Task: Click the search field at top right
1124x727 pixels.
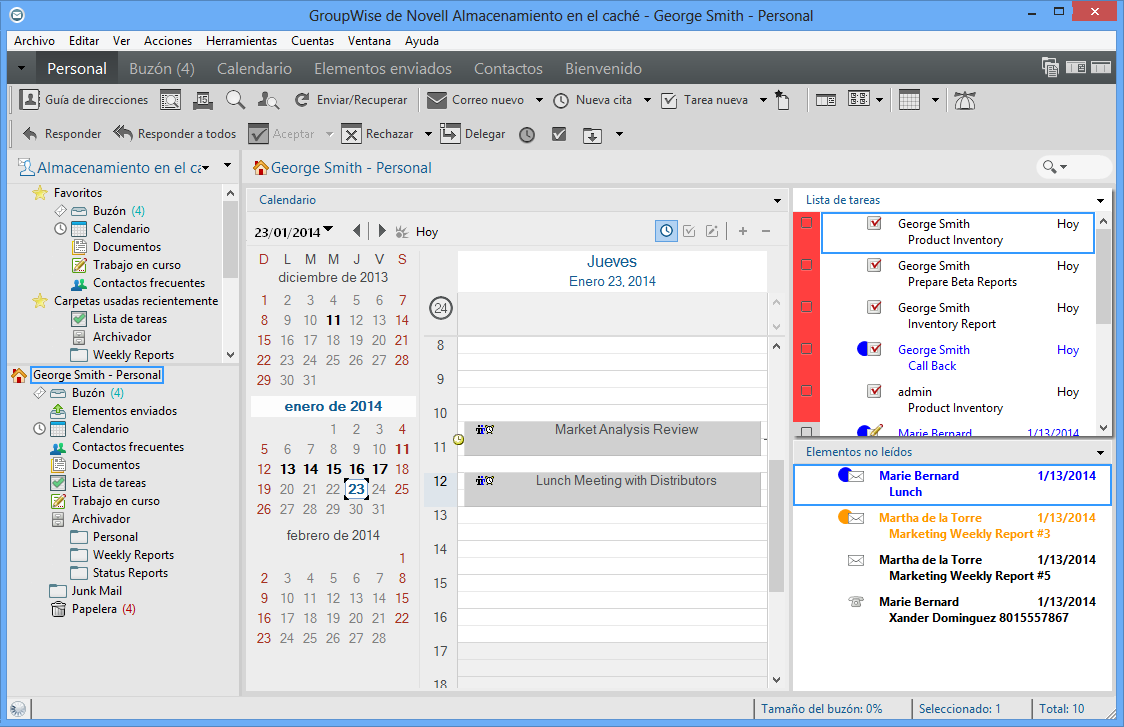Action: pos(1073,167)
